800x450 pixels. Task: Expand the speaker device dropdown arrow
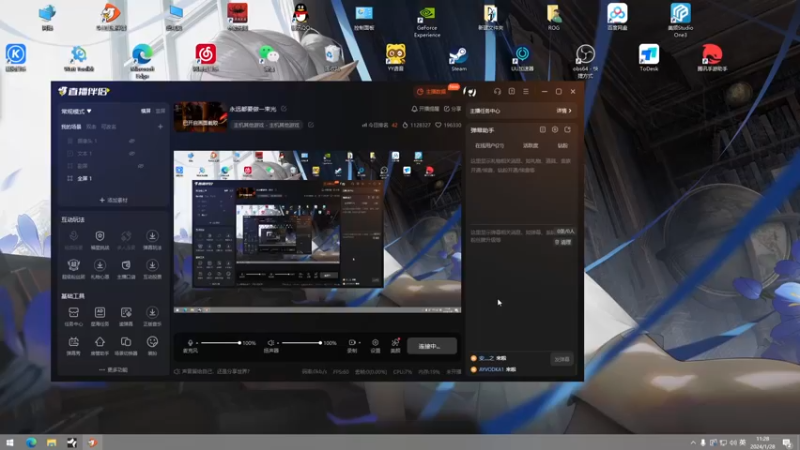click(278, 343)
